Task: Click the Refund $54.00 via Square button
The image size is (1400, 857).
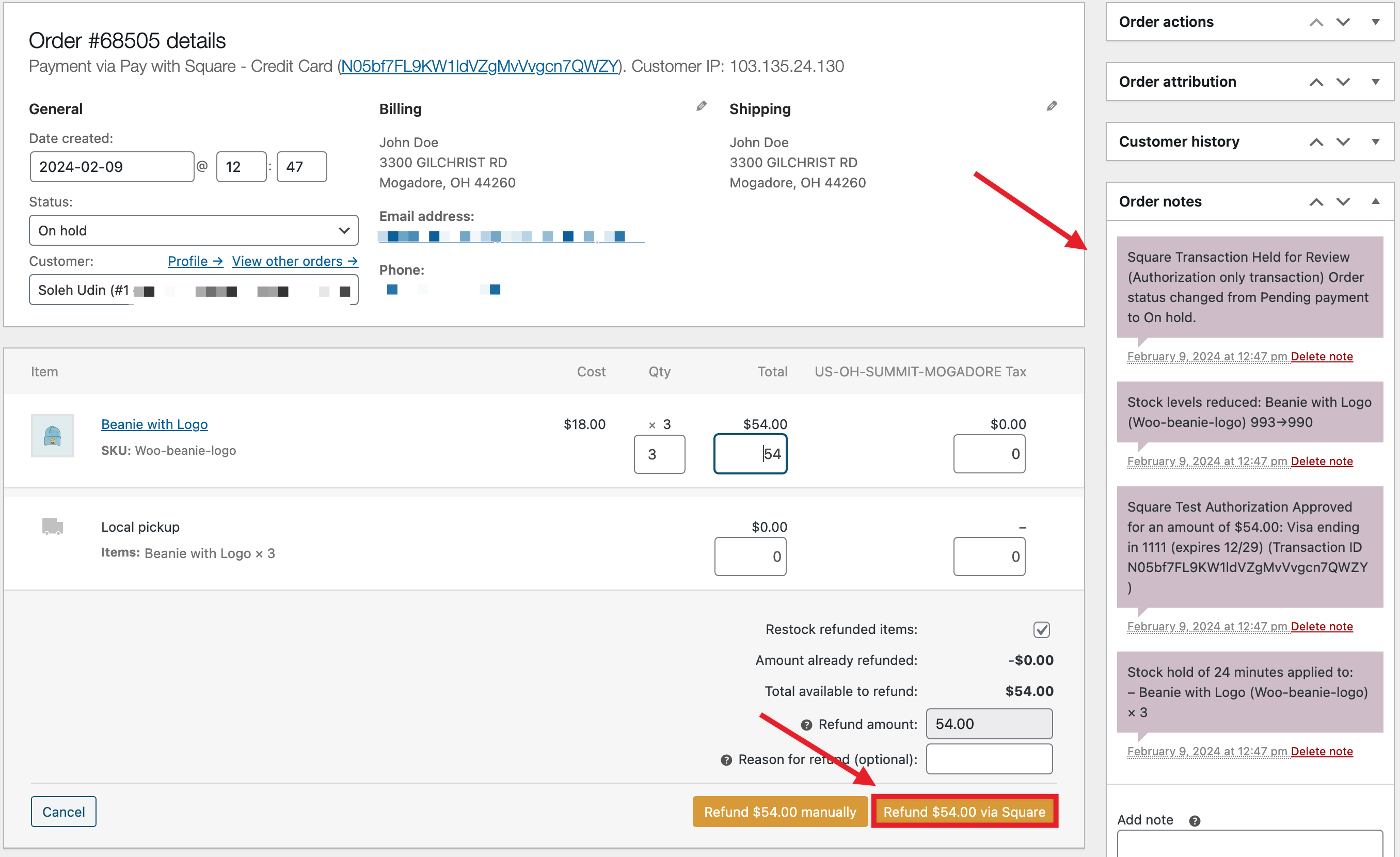Action: pyautogui.click(x=964, y=812)
